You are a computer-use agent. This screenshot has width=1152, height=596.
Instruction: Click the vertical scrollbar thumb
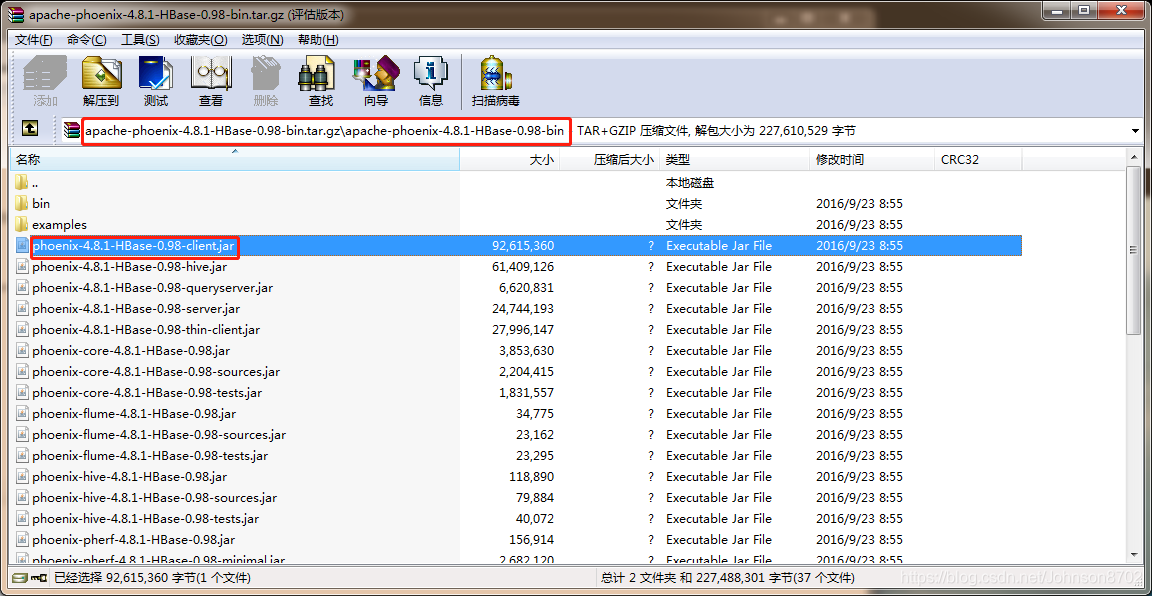(x=1134, y=251)
